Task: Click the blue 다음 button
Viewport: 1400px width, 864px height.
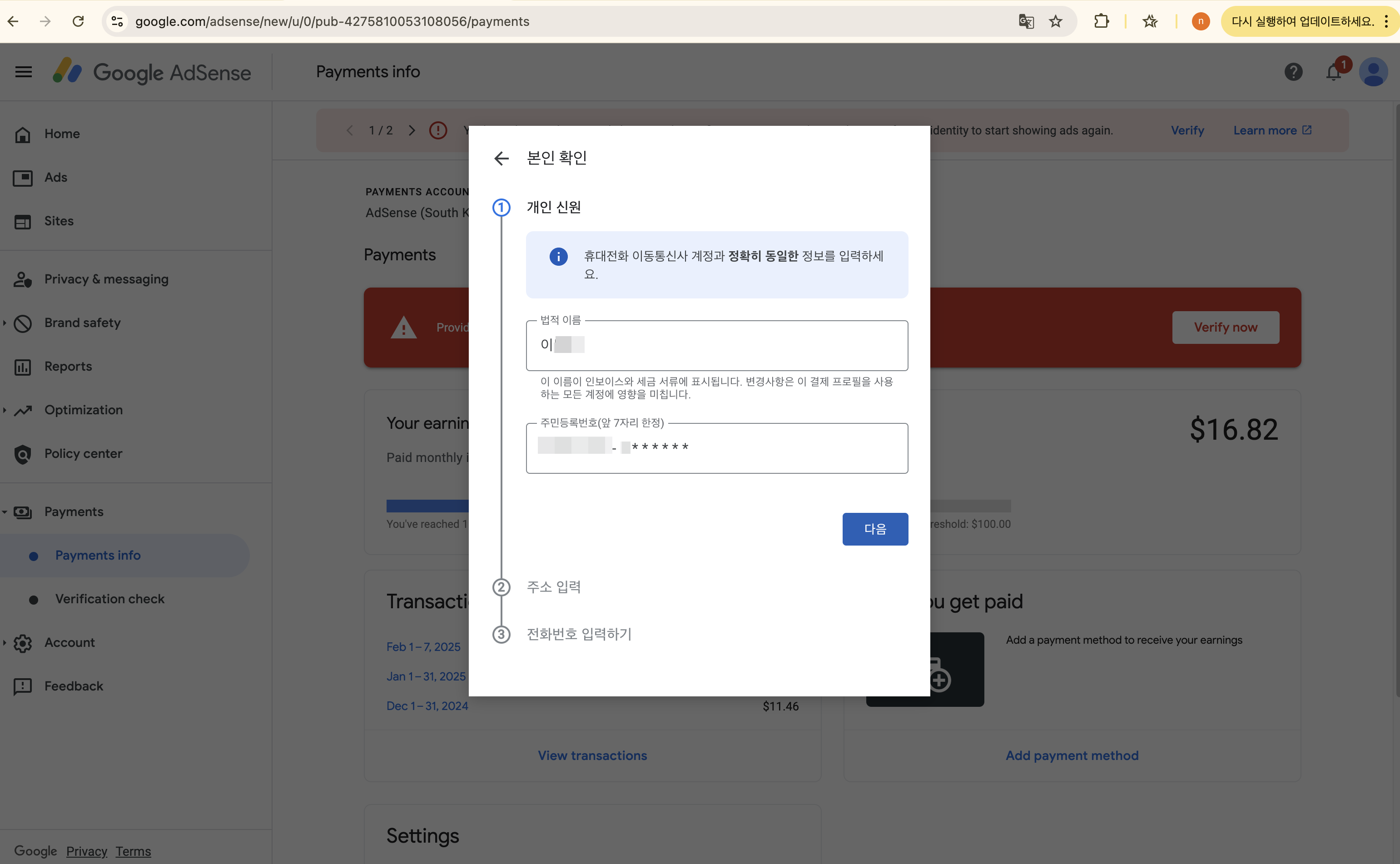Action: [x=874, y=529]
